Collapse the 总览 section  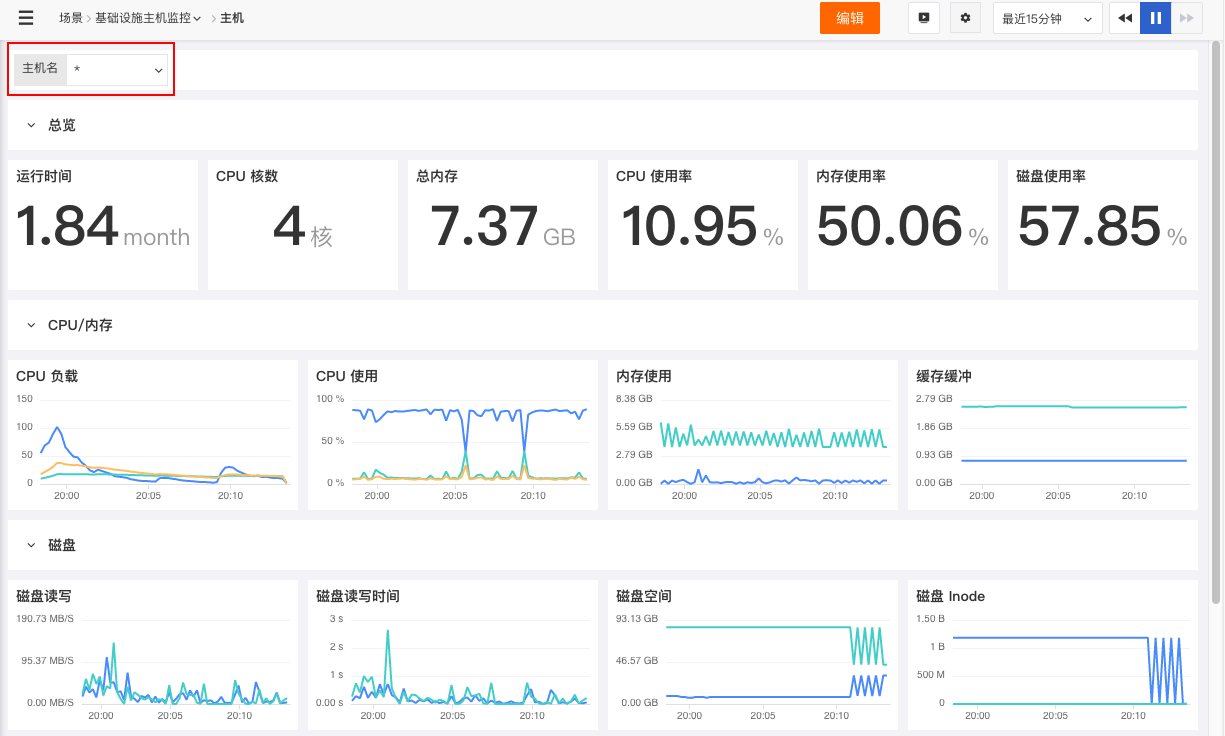(x=31, y=125)
